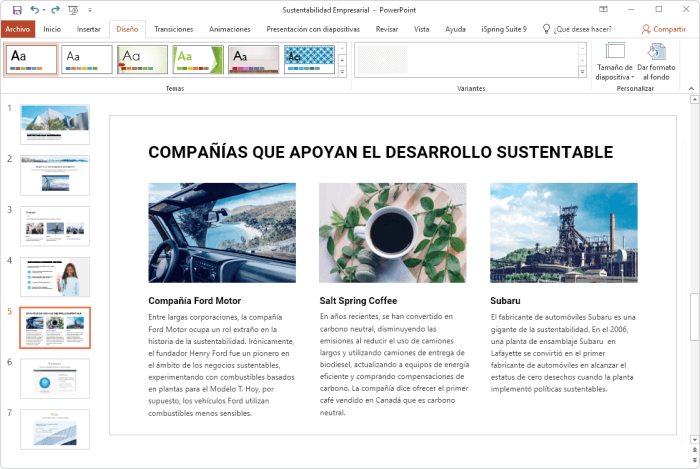This screenshot has width=700, height=469.
Task: Open the Animaciones tab
Action: coord(229,29)
